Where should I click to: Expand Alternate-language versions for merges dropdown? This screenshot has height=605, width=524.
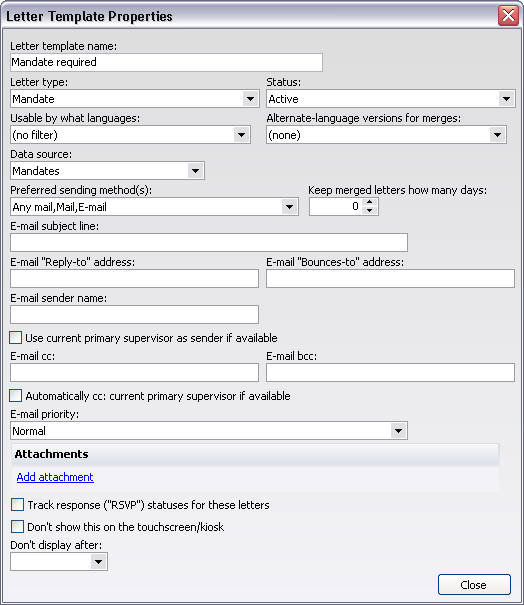click(497, 135)
